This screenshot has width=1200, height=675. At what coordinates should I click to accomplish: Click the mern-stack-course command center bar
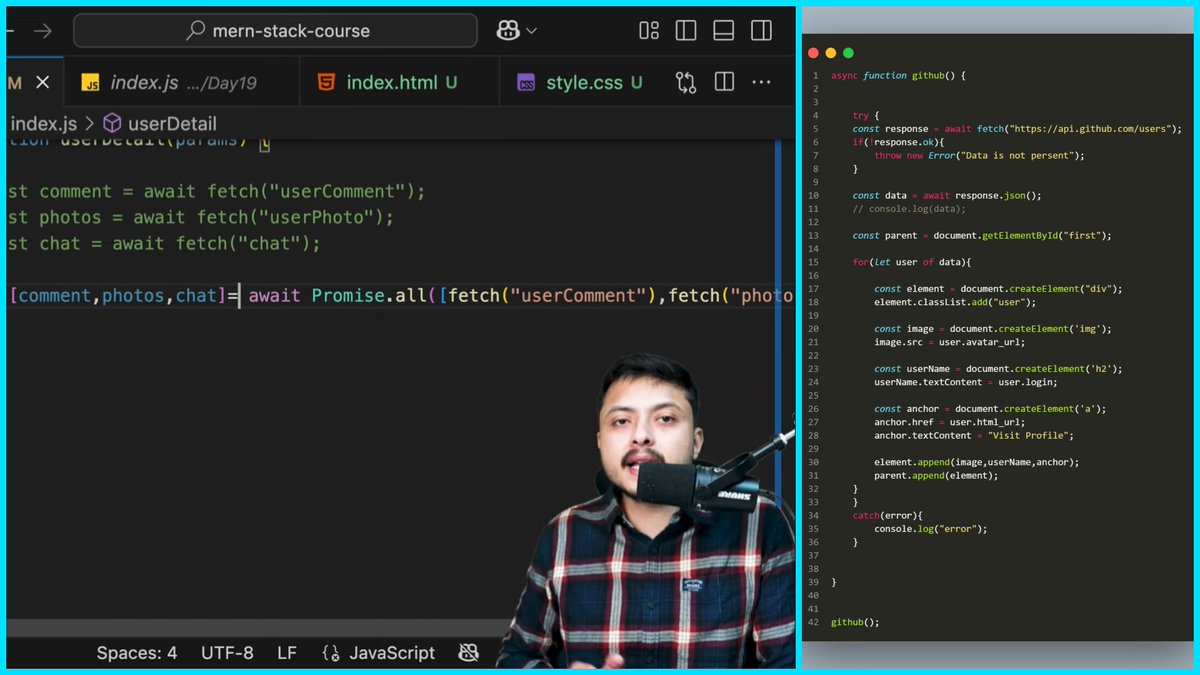tap(274, 30)
